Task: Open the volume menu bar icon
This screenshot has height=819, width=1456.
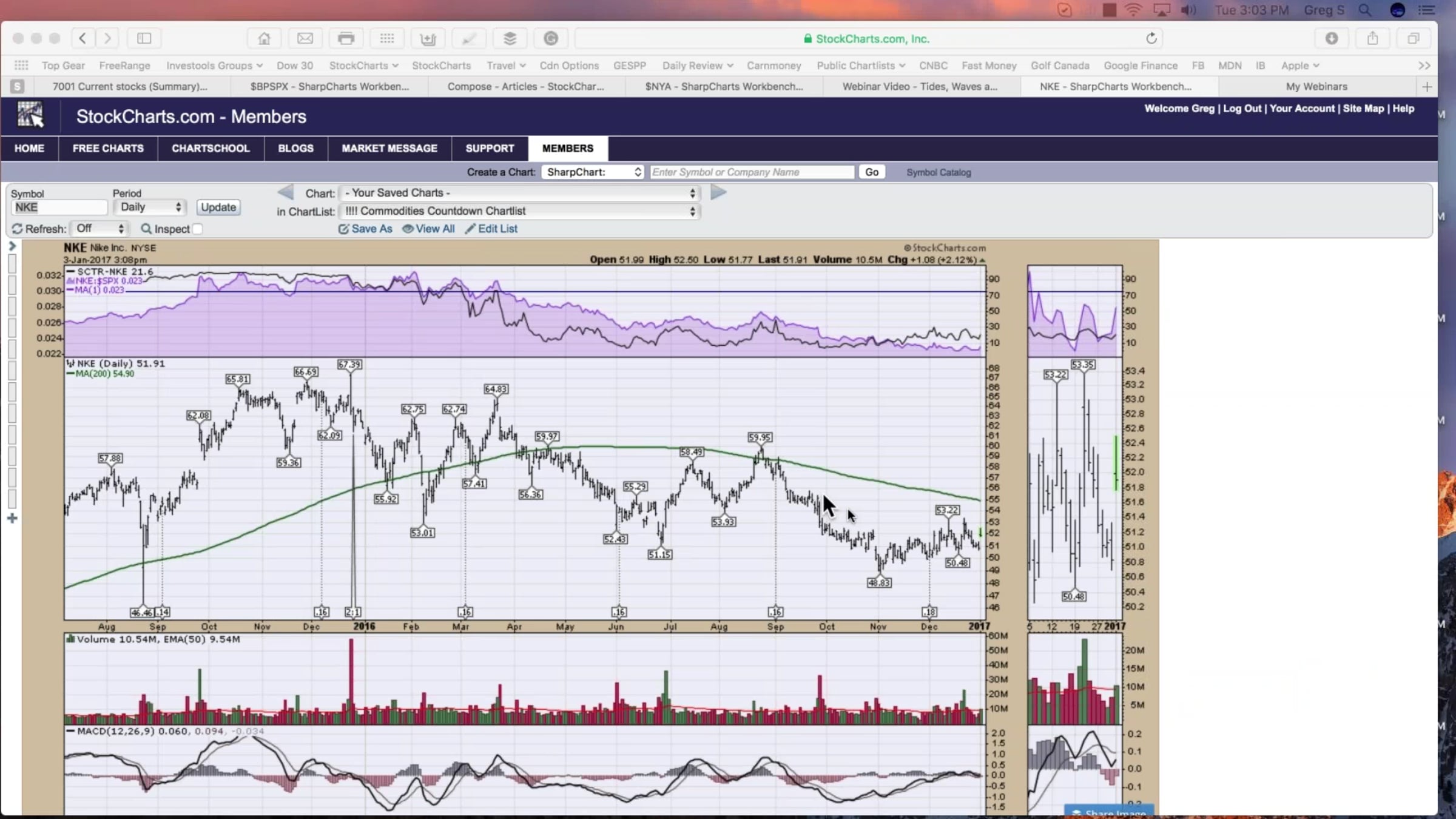Action: (1188, 10)
